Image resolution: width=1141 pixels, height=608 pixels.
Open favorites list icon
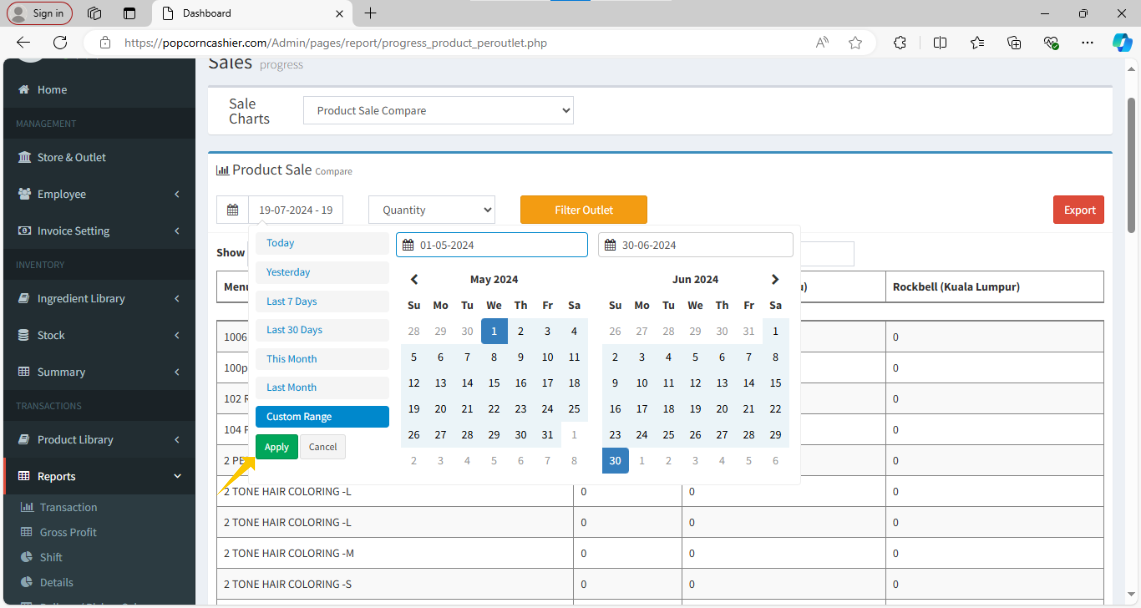click(x=977, y=43)
